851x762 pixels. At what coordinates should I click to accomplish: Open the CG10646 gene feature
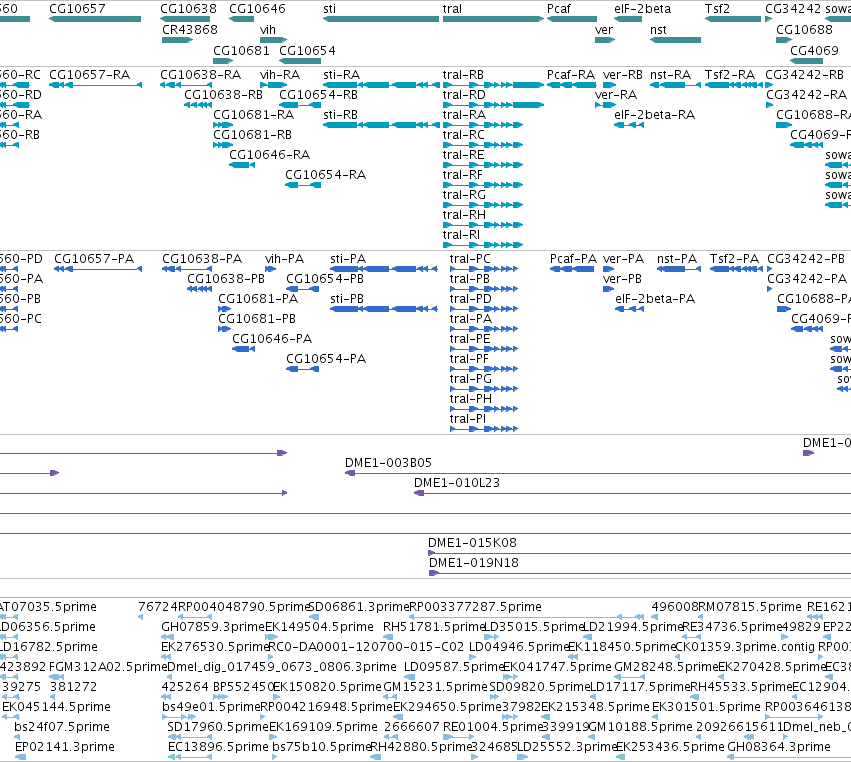pyautogui.click(x=242, y=19)
